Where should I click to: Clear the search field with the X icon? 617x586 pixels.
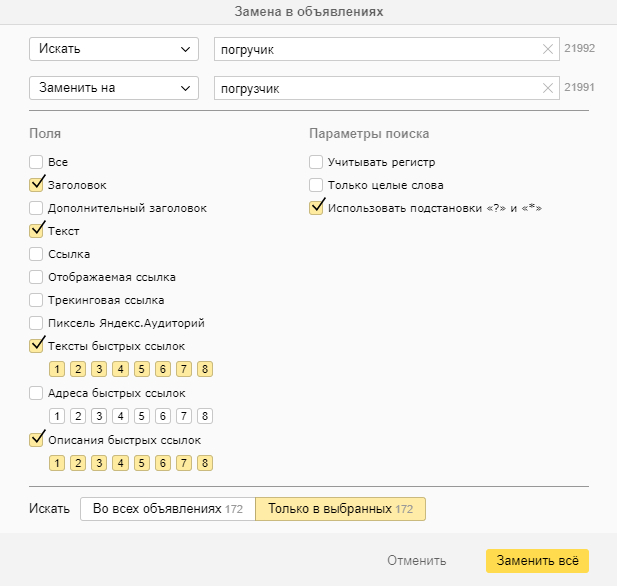coord(547,49)
